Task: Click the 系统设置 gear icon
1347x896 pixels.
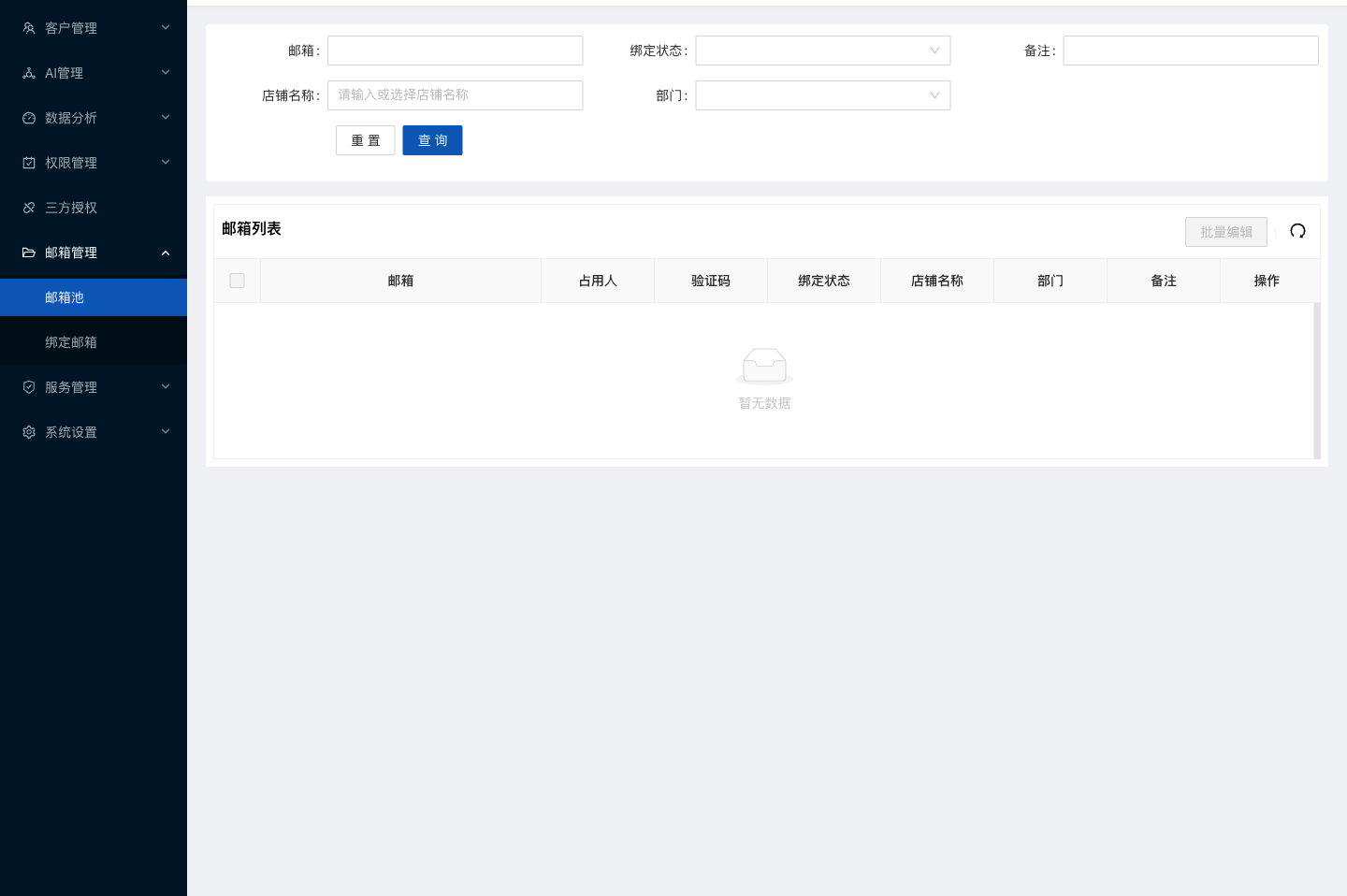Action: (29, 432)
